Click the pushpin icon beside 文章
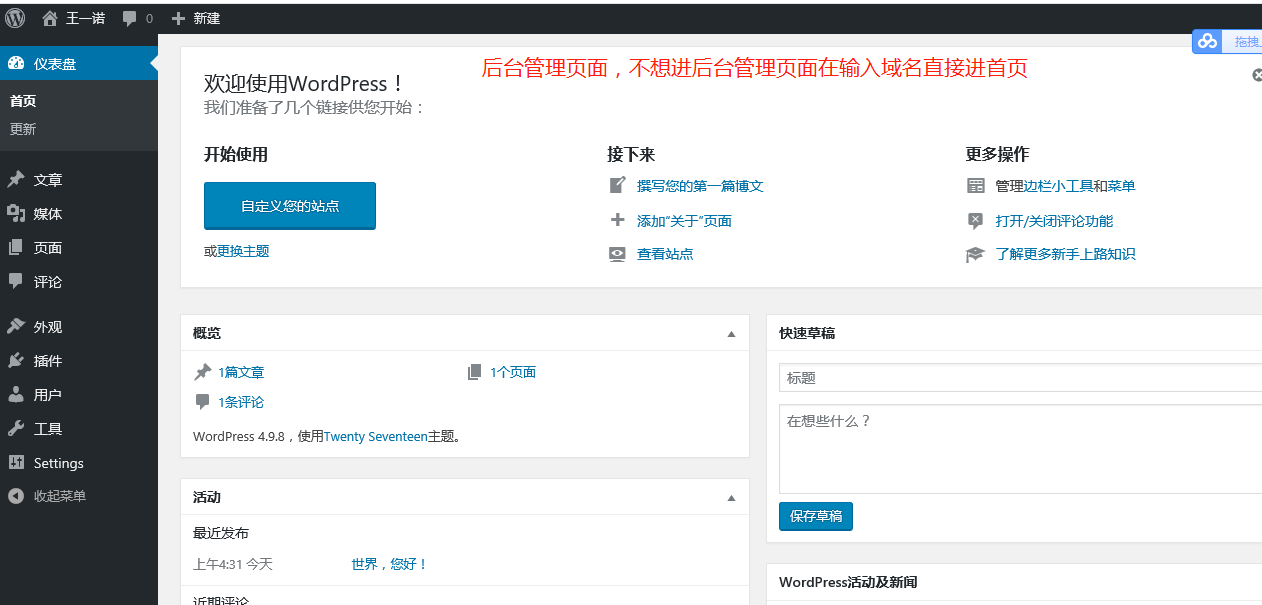1262x605 pixels. [x=16, y=180]
